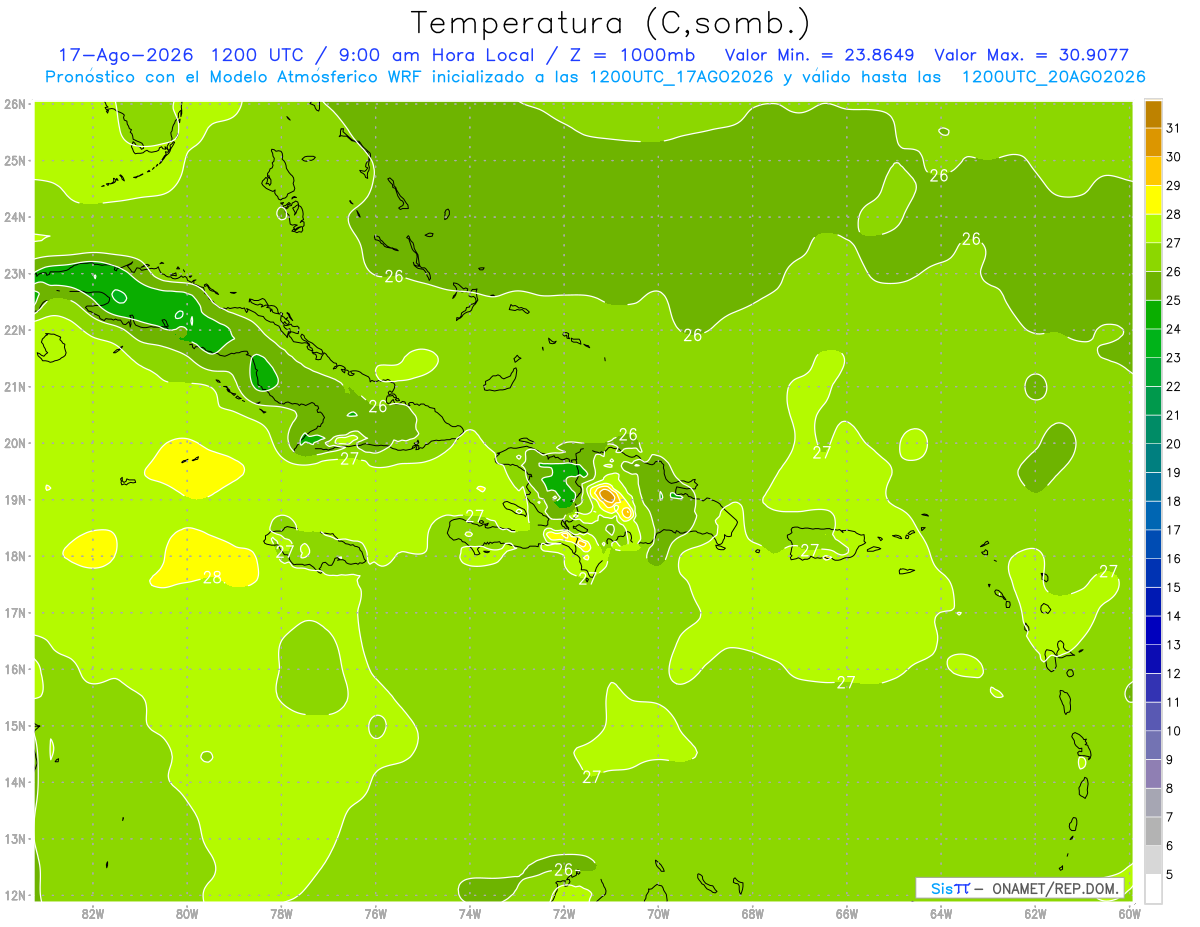Click the "28" contour label west of Jamaica
The height and width of the screenshot is (927, 1200).
212,577
